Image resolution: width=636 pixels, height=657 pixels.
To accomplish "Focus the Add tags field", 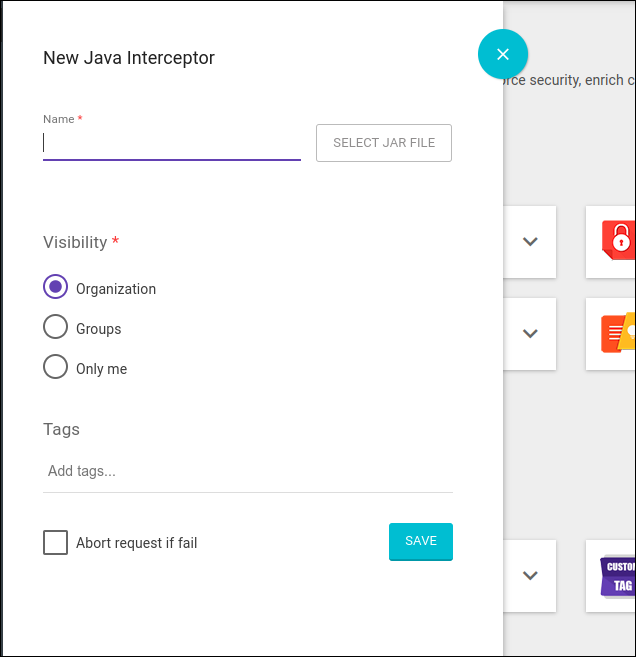I will 248,471.
